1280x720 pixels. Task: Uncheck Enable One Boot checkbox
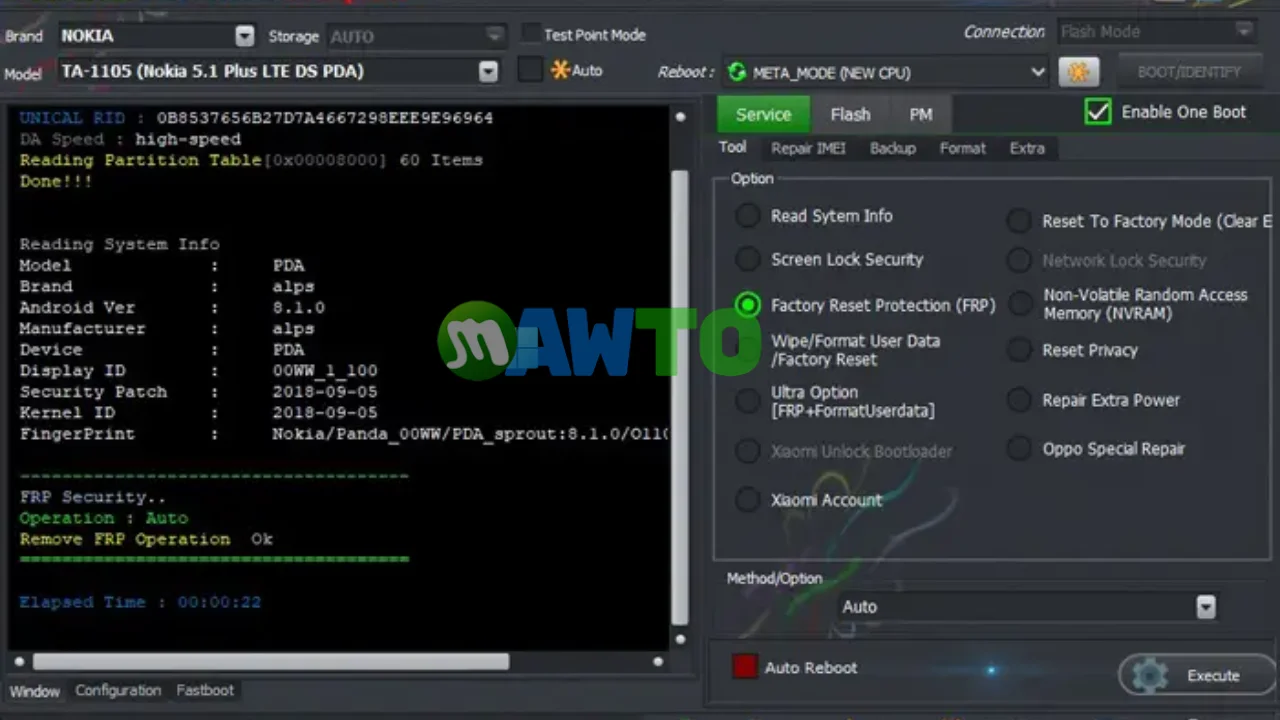1097,112
